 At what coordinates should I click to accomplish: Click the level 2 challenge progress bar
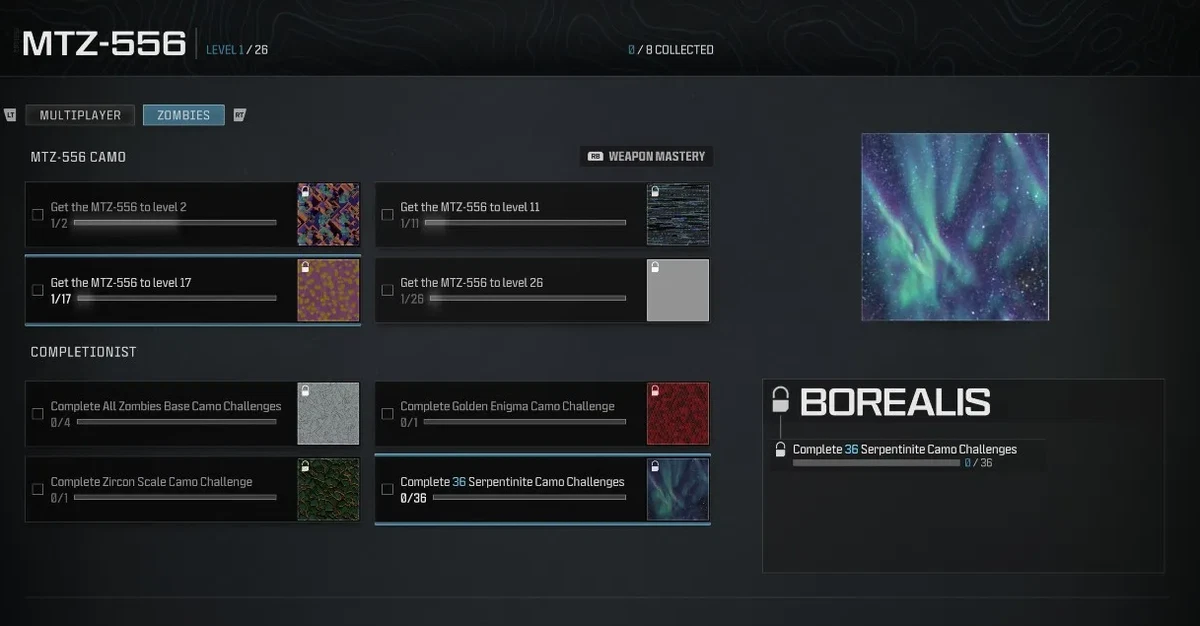coord(175,223)
